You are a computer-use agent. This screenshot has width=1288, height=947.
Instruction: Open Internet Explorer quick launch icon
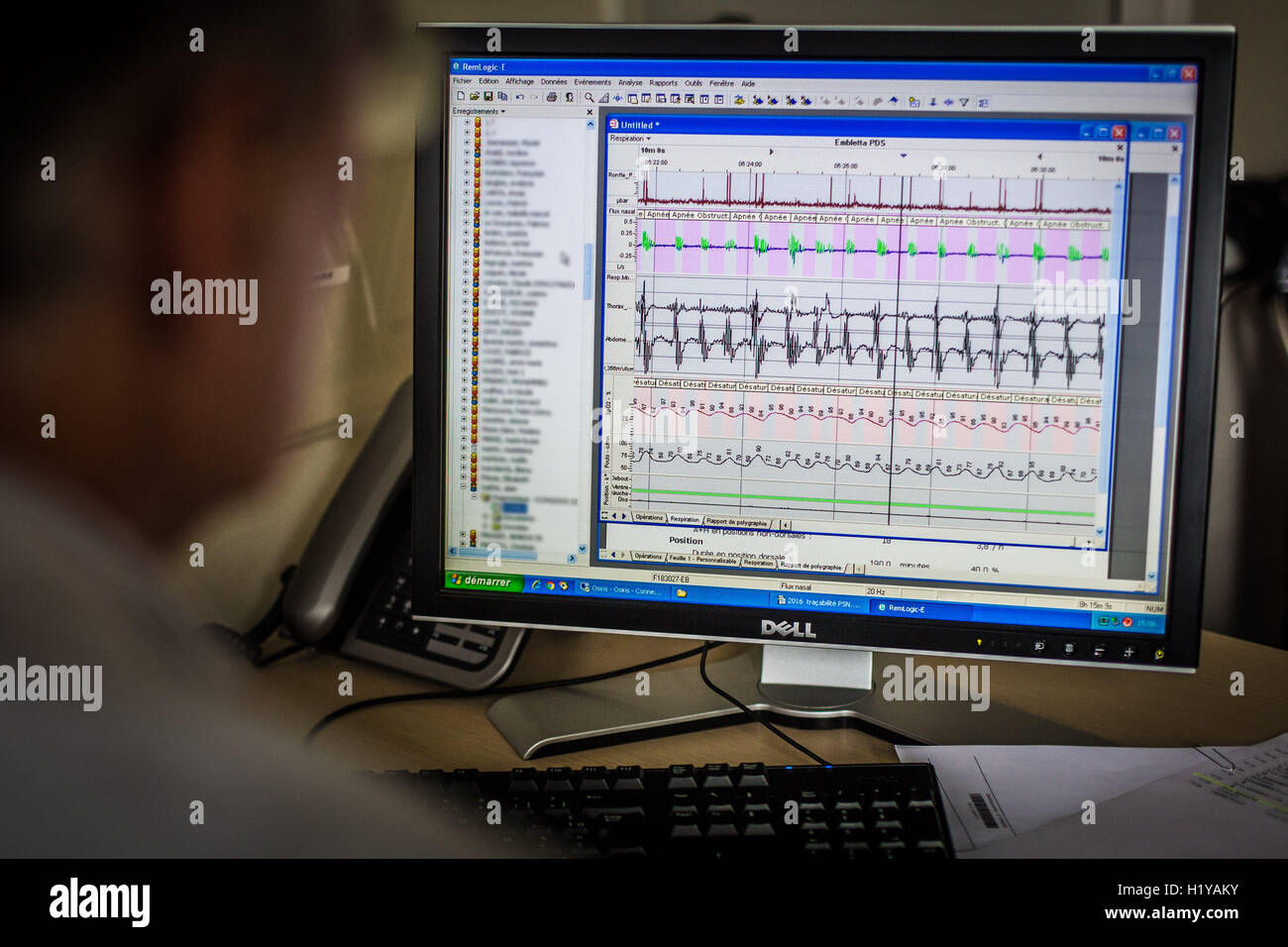(536, 584)
